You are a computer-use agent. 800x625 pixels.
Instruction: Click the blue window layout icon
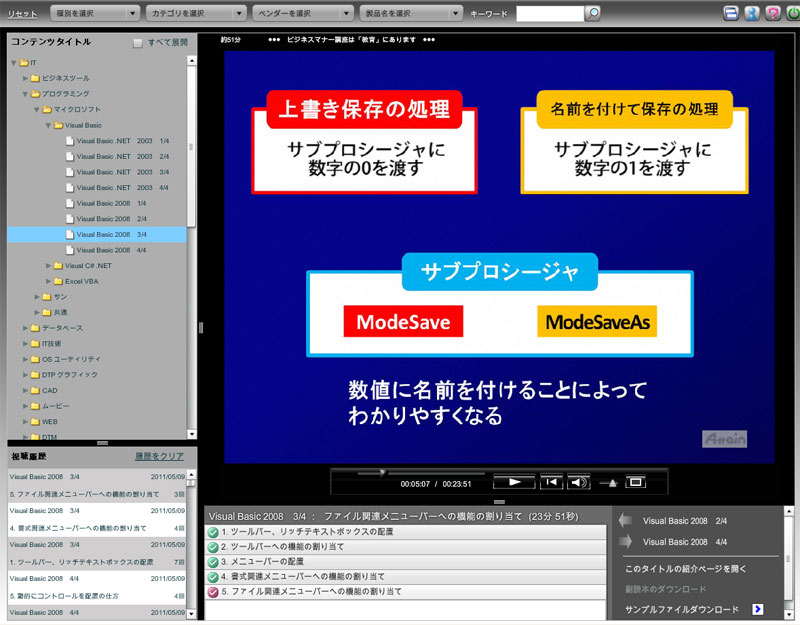732,13
